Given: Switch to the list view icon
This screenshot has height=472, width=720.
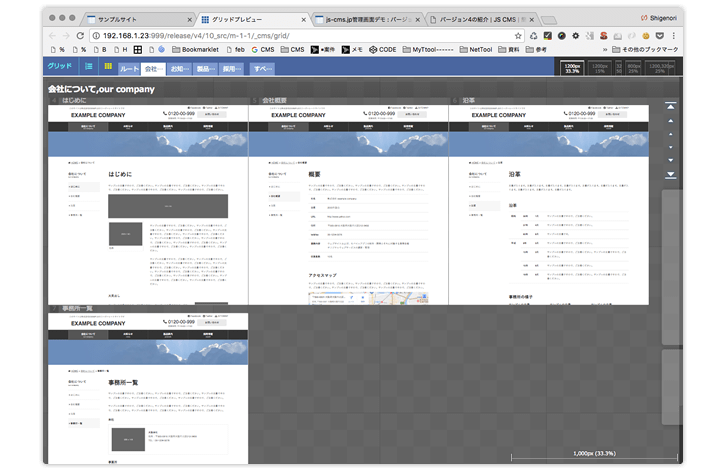Looking at the screenshot, I should 88,67.
